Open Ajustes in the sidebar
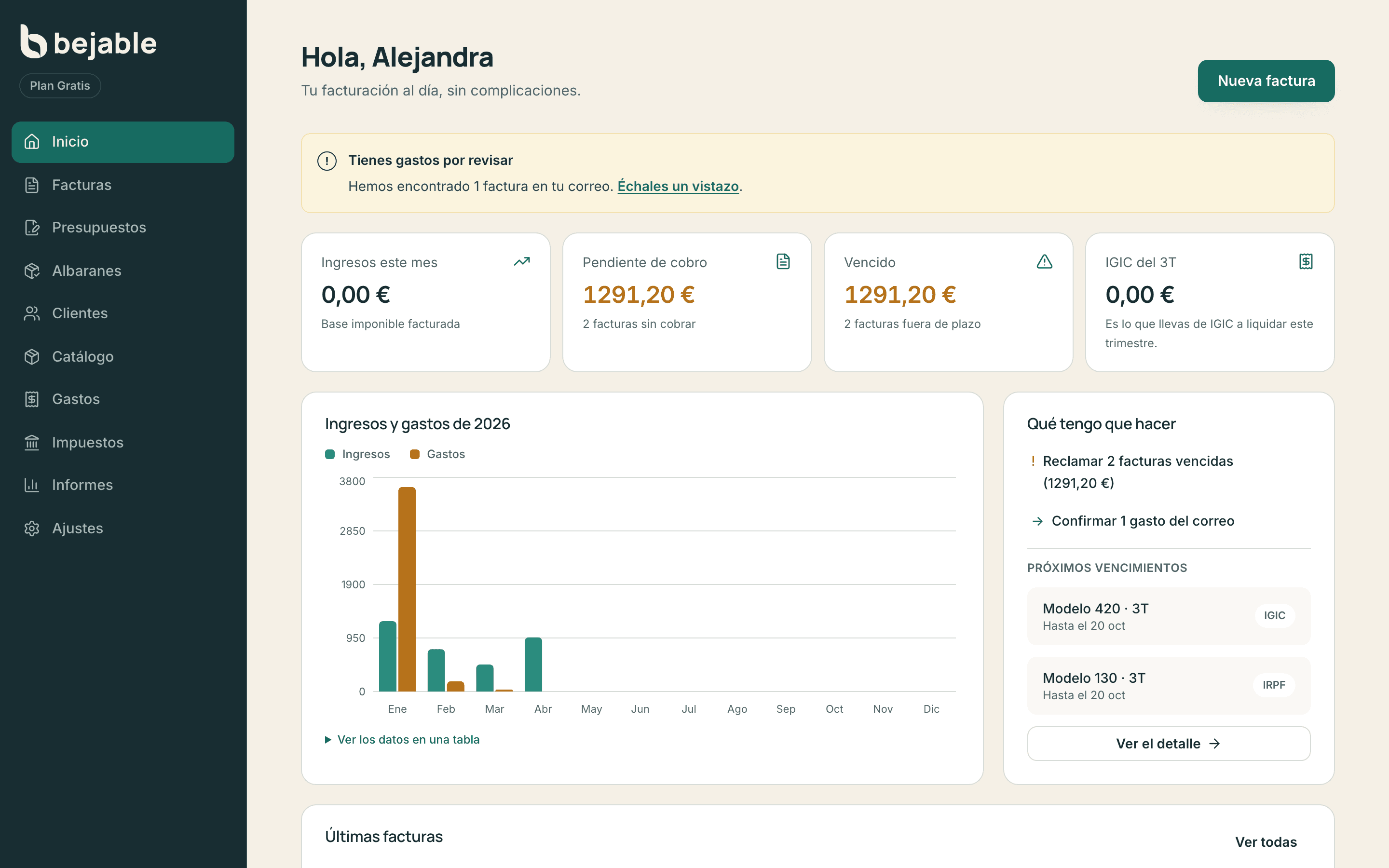The width and height of the screenshot is (1389, 868). coord(123,528)
